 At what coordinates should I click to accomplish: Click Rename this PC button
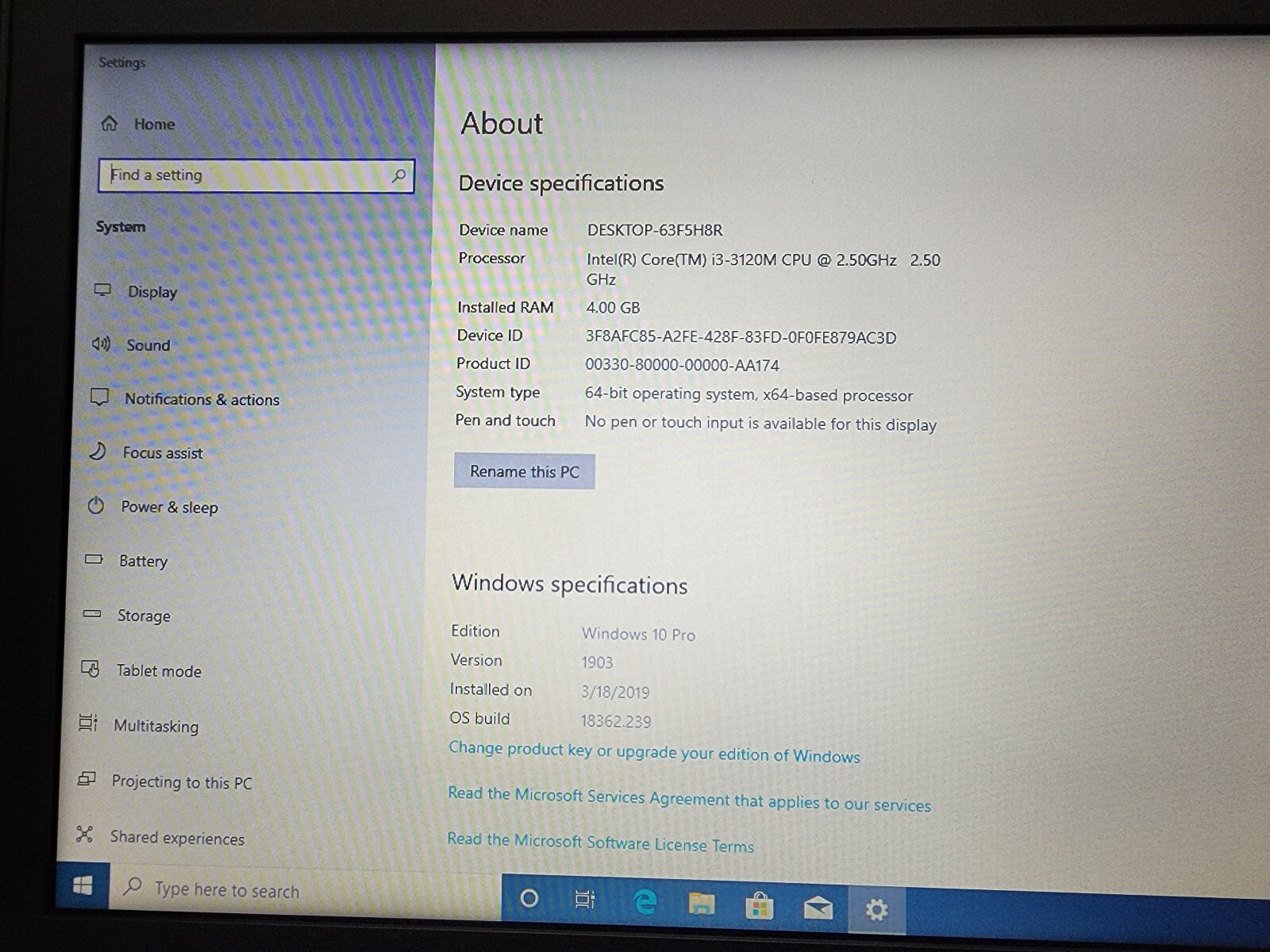coord(525,471)
